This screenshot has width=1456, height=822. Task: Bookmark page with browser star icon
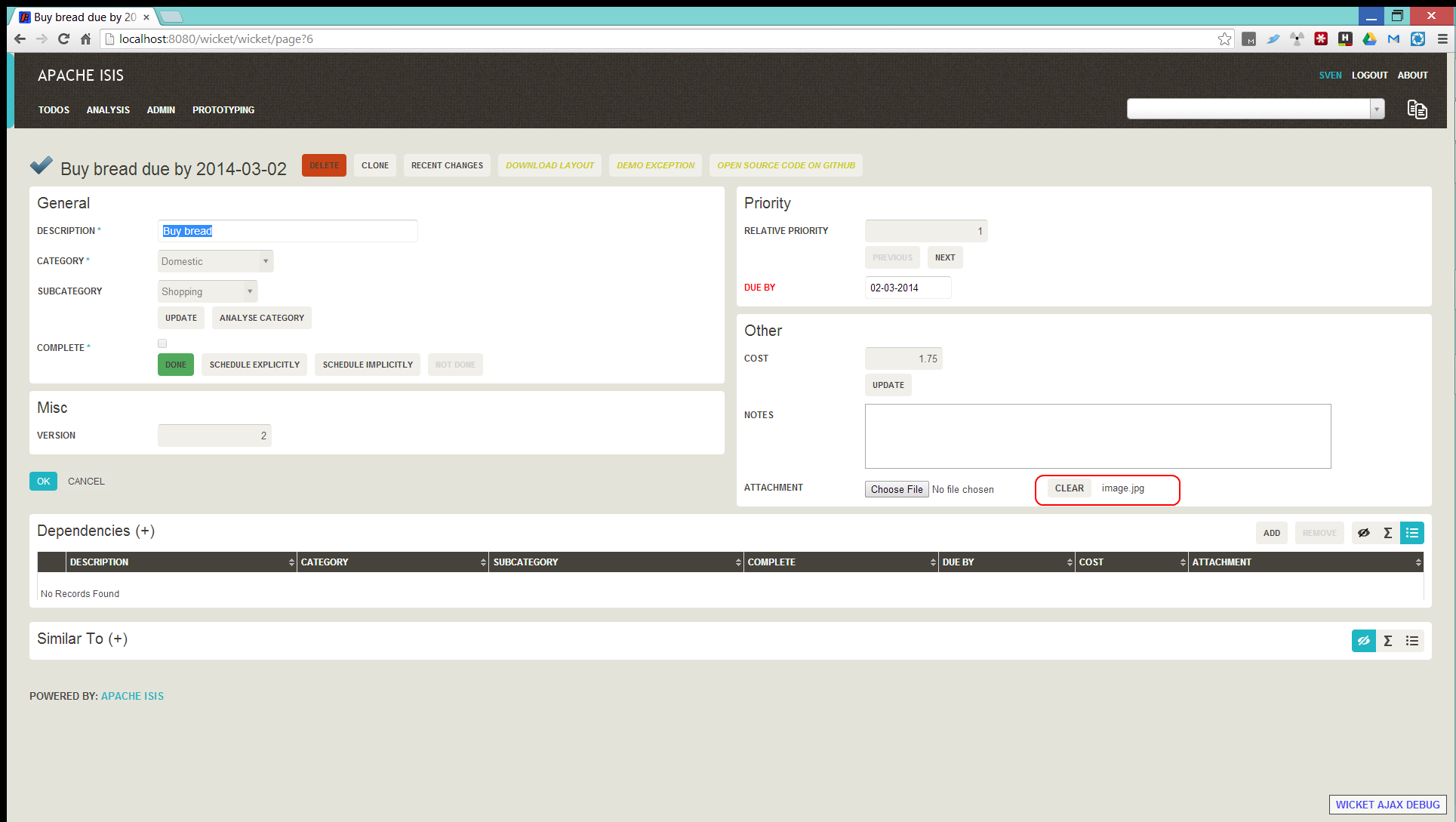(1224, 39)
